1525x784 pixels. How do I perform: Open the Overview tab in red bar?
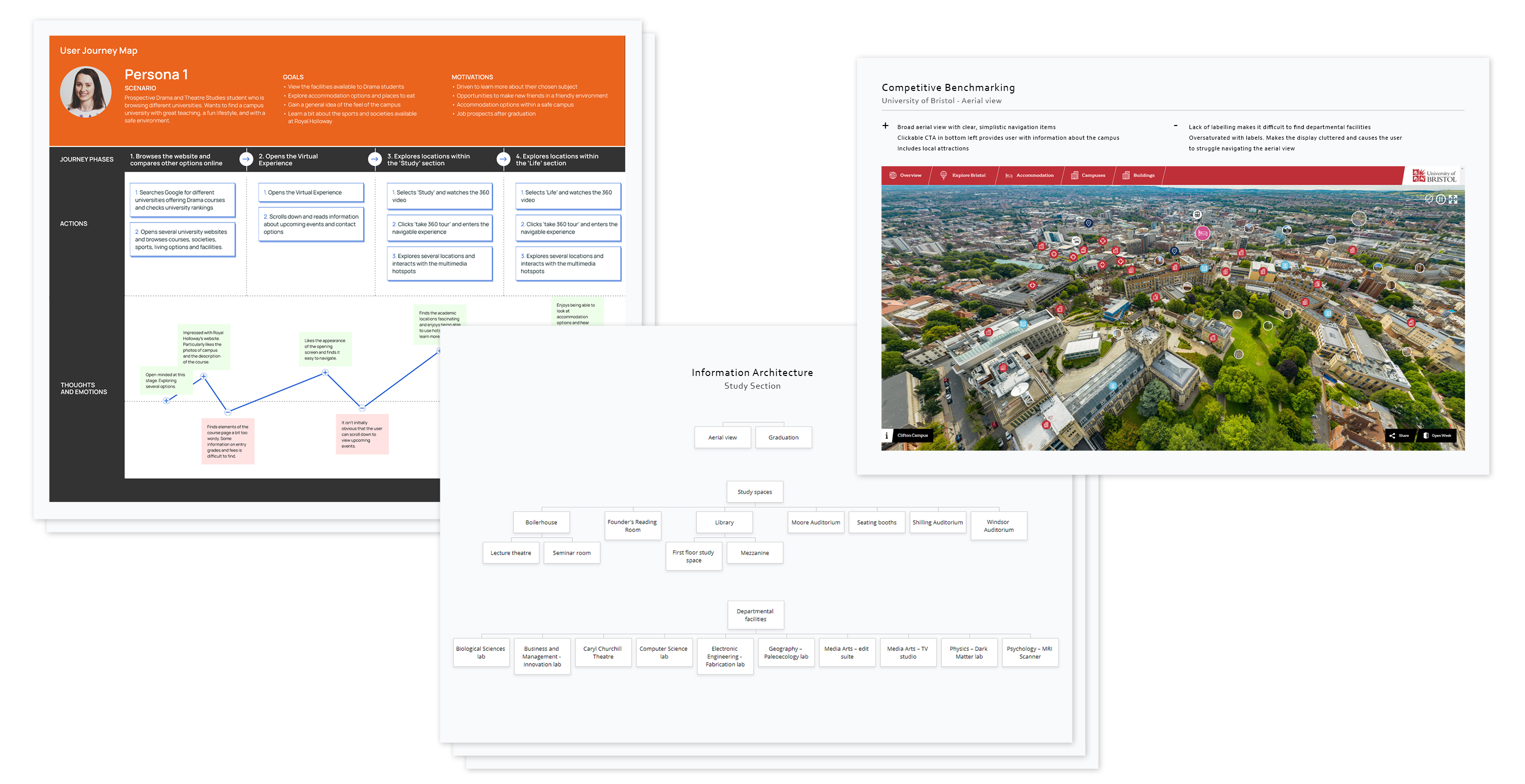[x=906, y=175]
